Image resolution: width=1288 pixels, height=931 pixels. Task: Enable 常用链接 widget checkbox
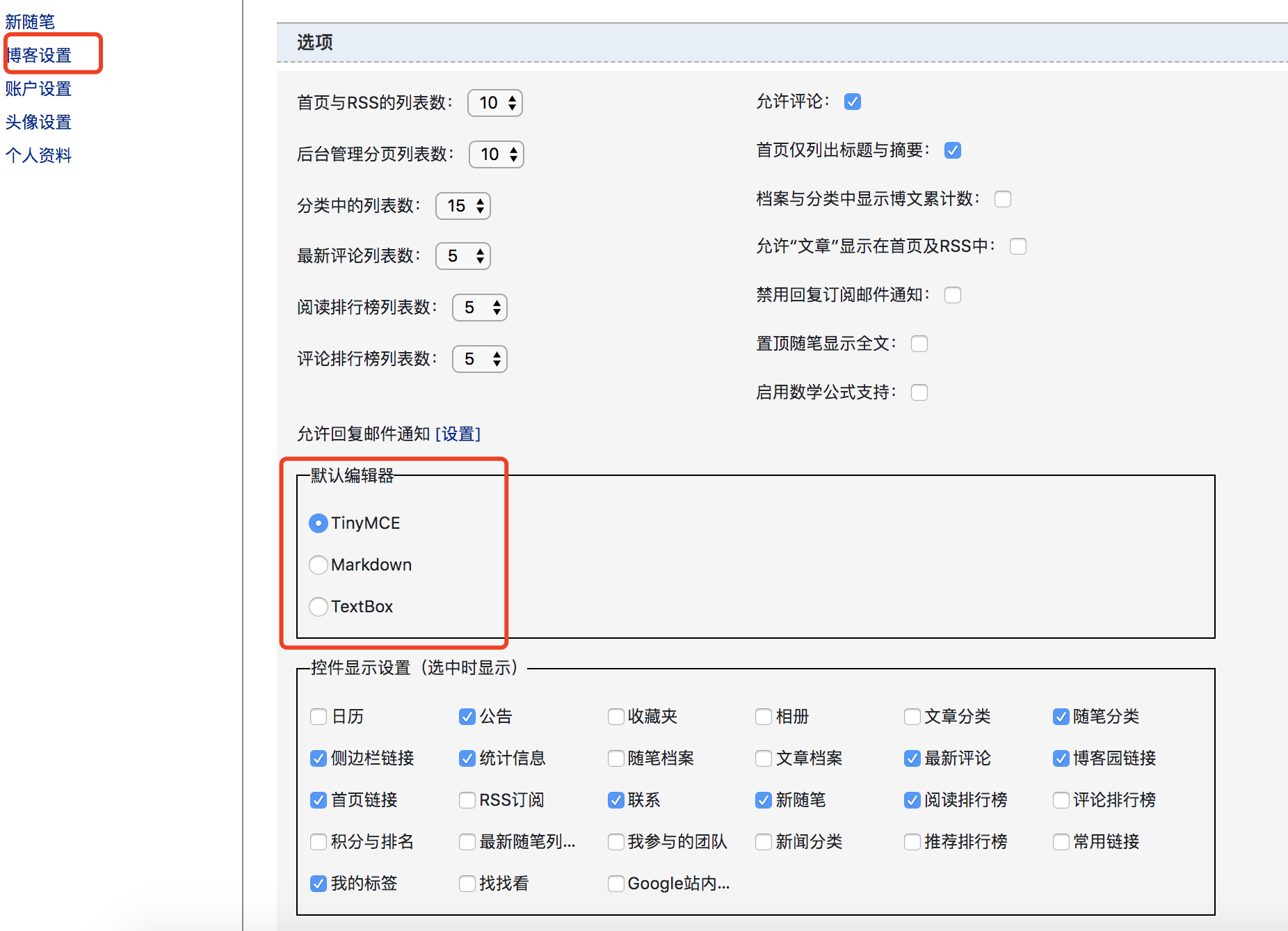pyautogui.click(x=1061, y=842)
